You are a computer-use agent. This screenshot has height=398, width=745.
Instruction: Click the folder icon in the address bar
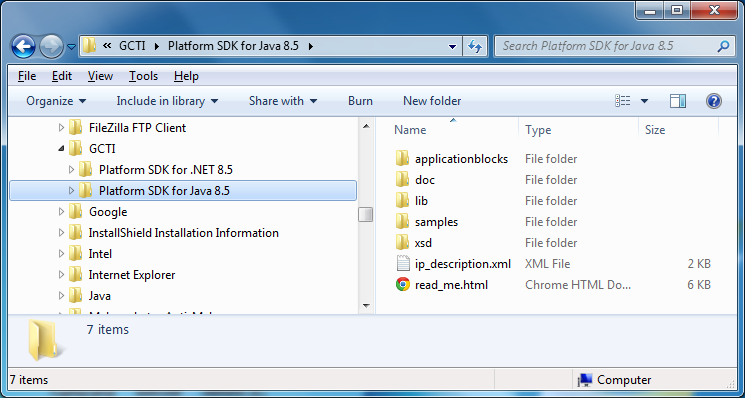click(x=89, y=46)
